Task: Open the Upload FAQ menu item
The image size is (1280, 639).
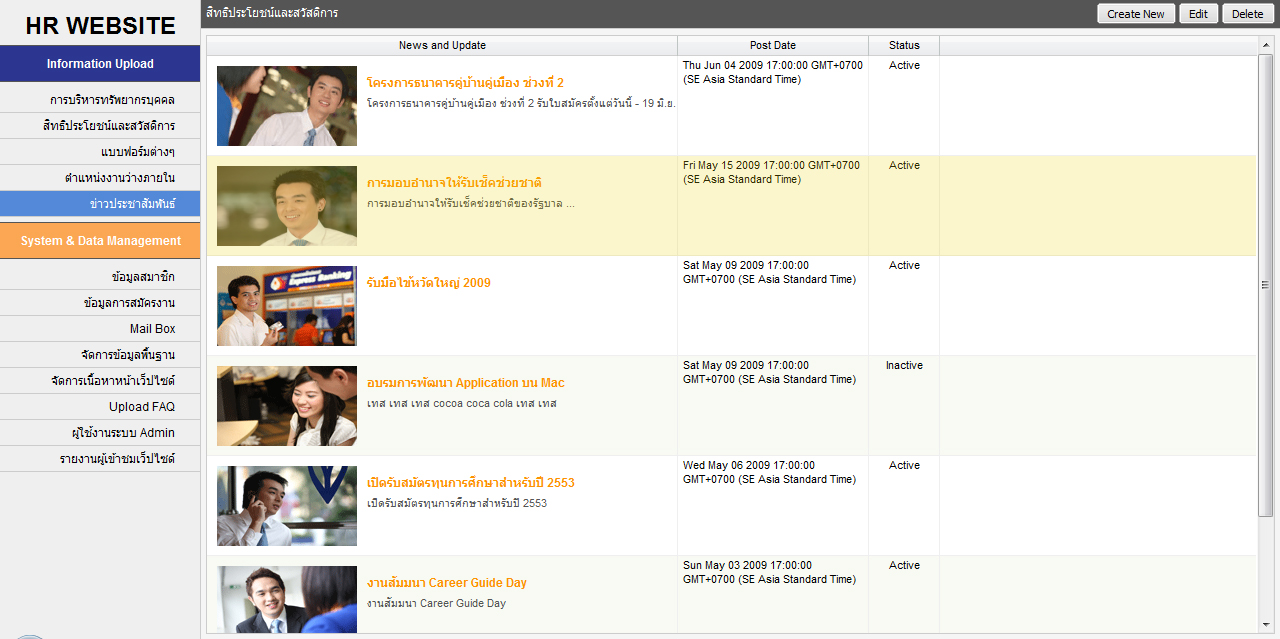Action: 141,407
